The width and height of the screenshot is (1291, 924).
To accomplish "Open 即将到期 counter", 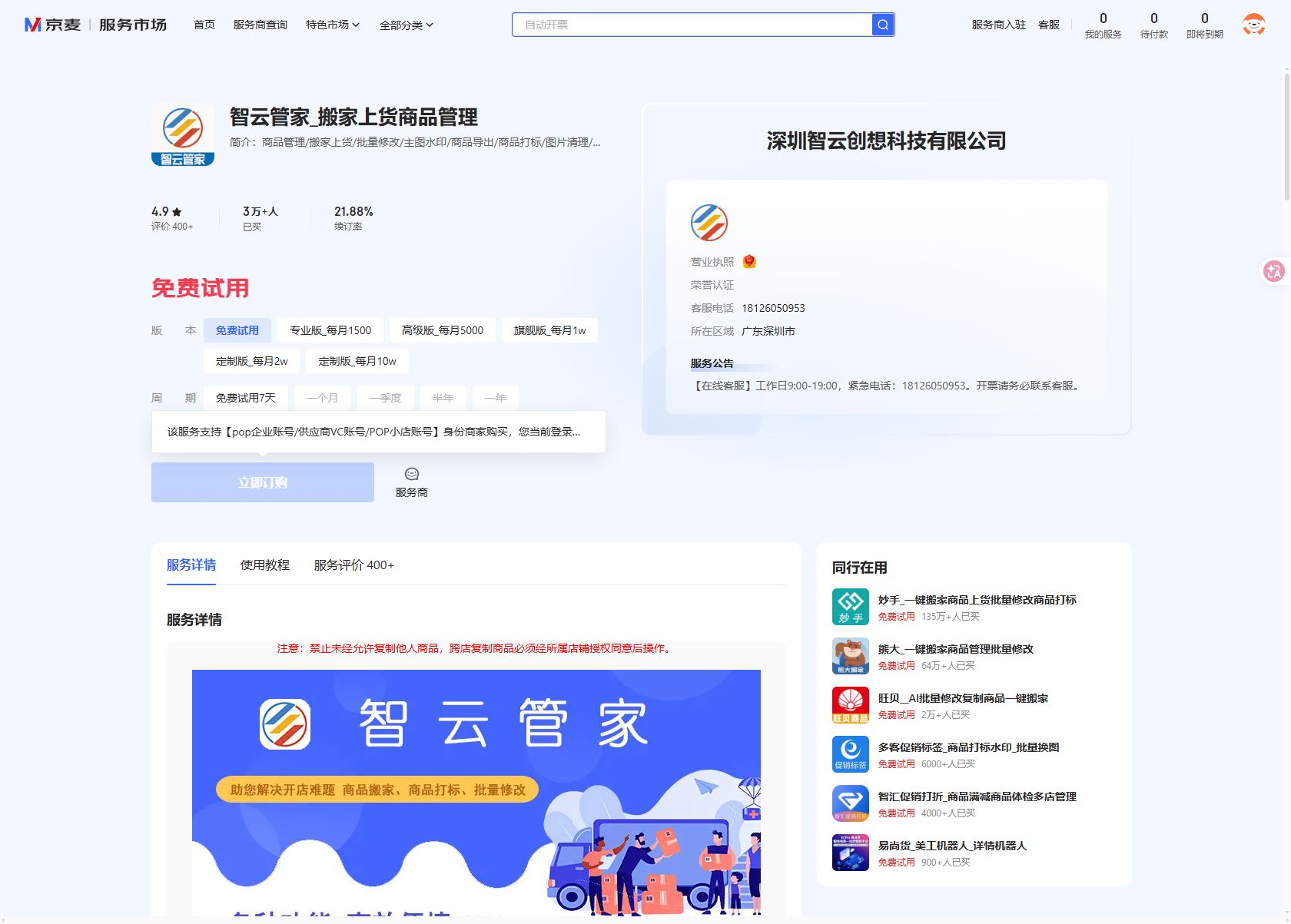I will (1205, 25).
